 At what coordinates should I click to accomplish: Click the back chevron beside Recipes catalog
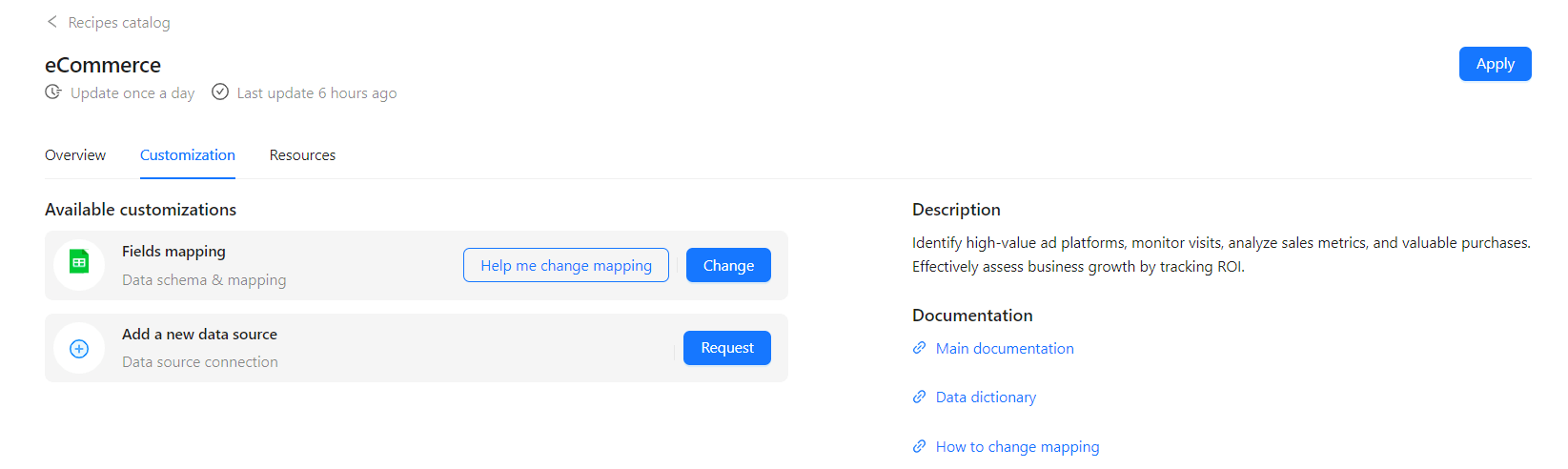click(52, 22)
